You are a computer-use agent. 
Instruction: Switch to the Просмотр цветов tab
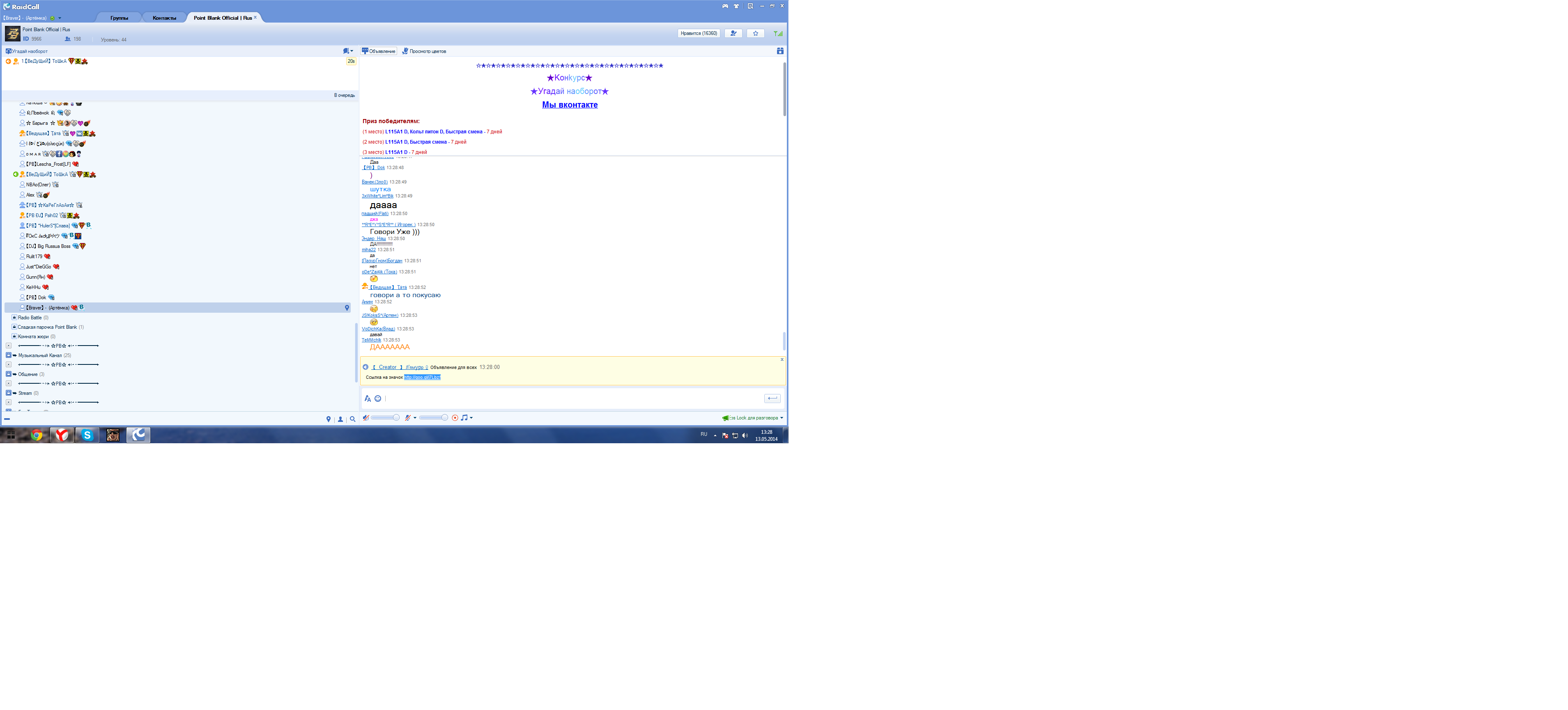pyautogui.click(x=424, y=51)
